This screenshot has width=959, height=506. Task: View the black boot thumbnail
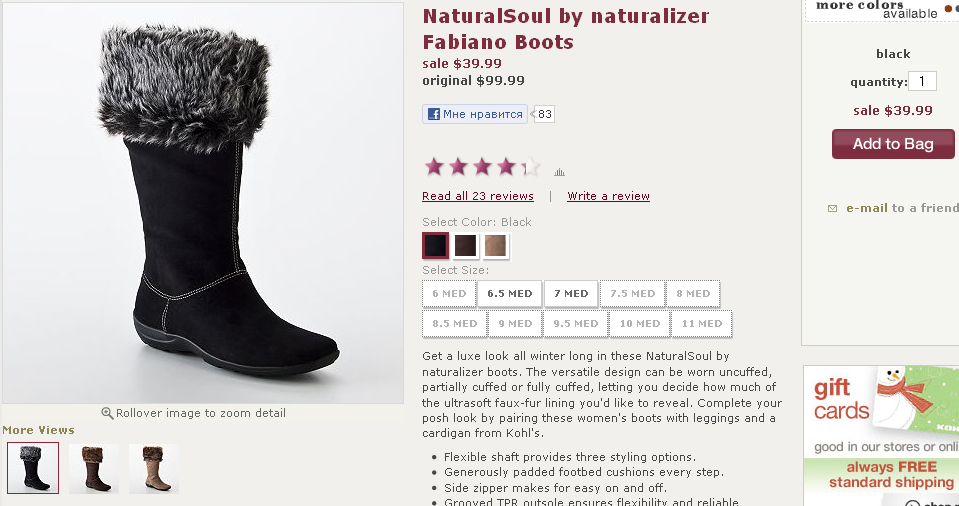tap(33, 468)
